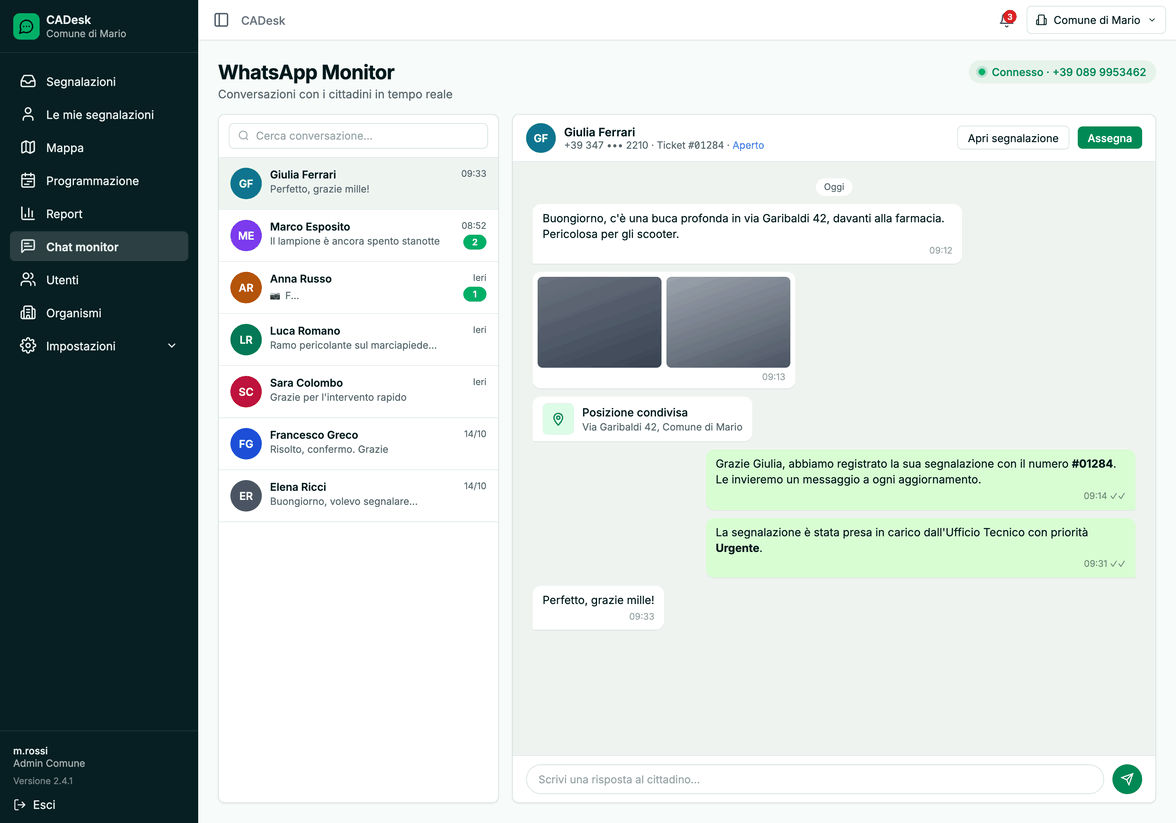Open Elena Ricci 'Buongiorno, volevo segnalare...'
This screenshot has width=1176, height=823.
point(358,496)
